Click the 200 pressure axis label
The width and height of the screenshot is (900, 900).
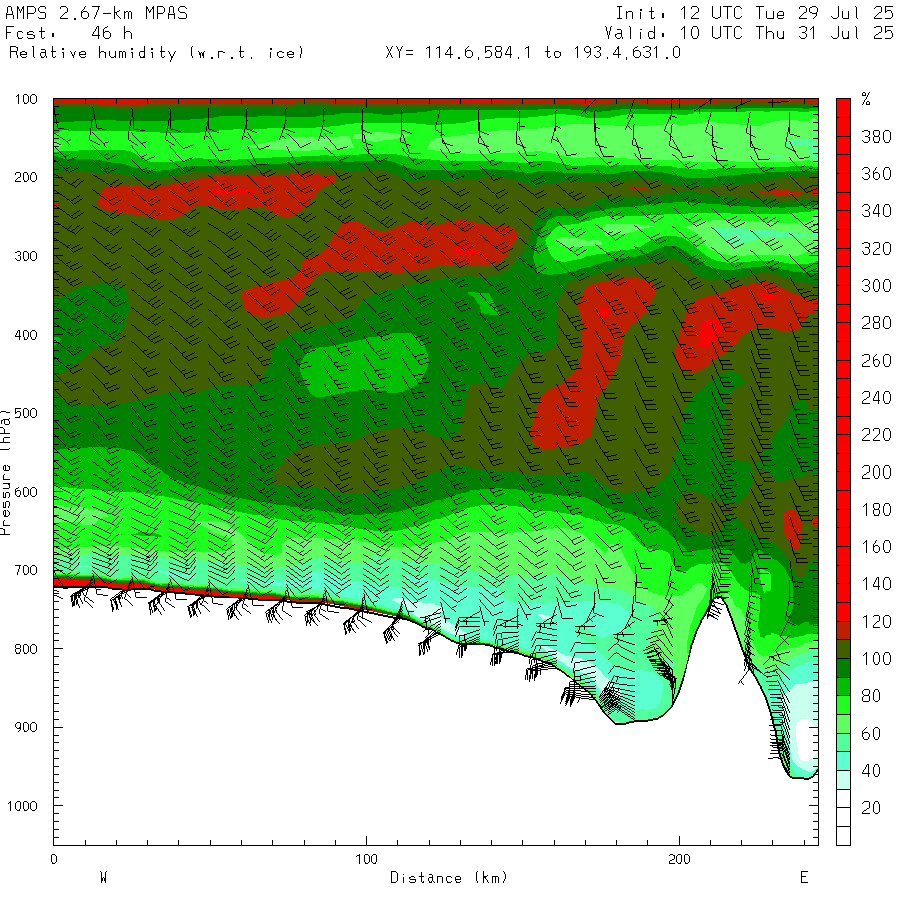click(26, 177)
